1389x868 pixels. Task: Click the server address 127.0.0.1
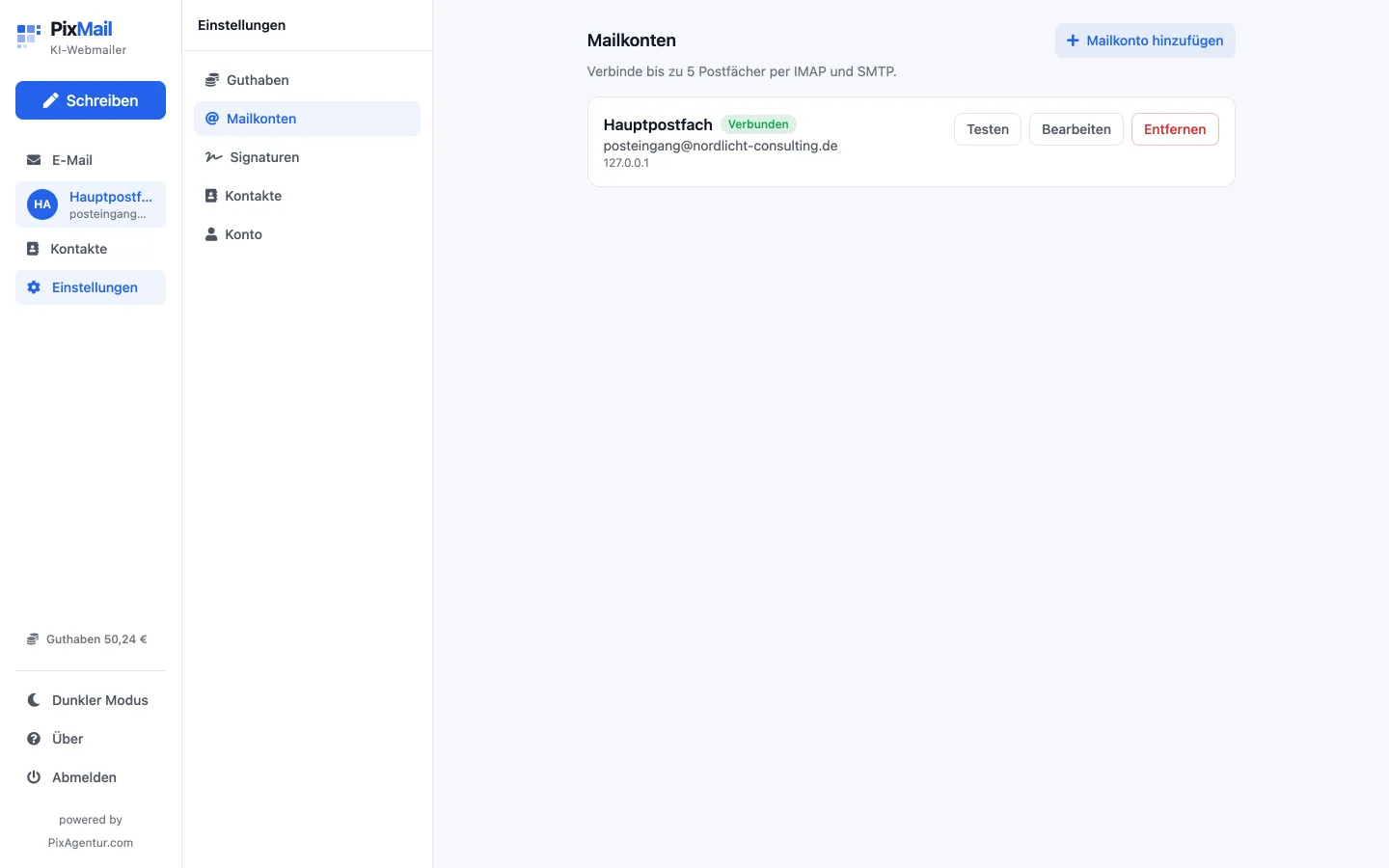[x=626, y=163]
